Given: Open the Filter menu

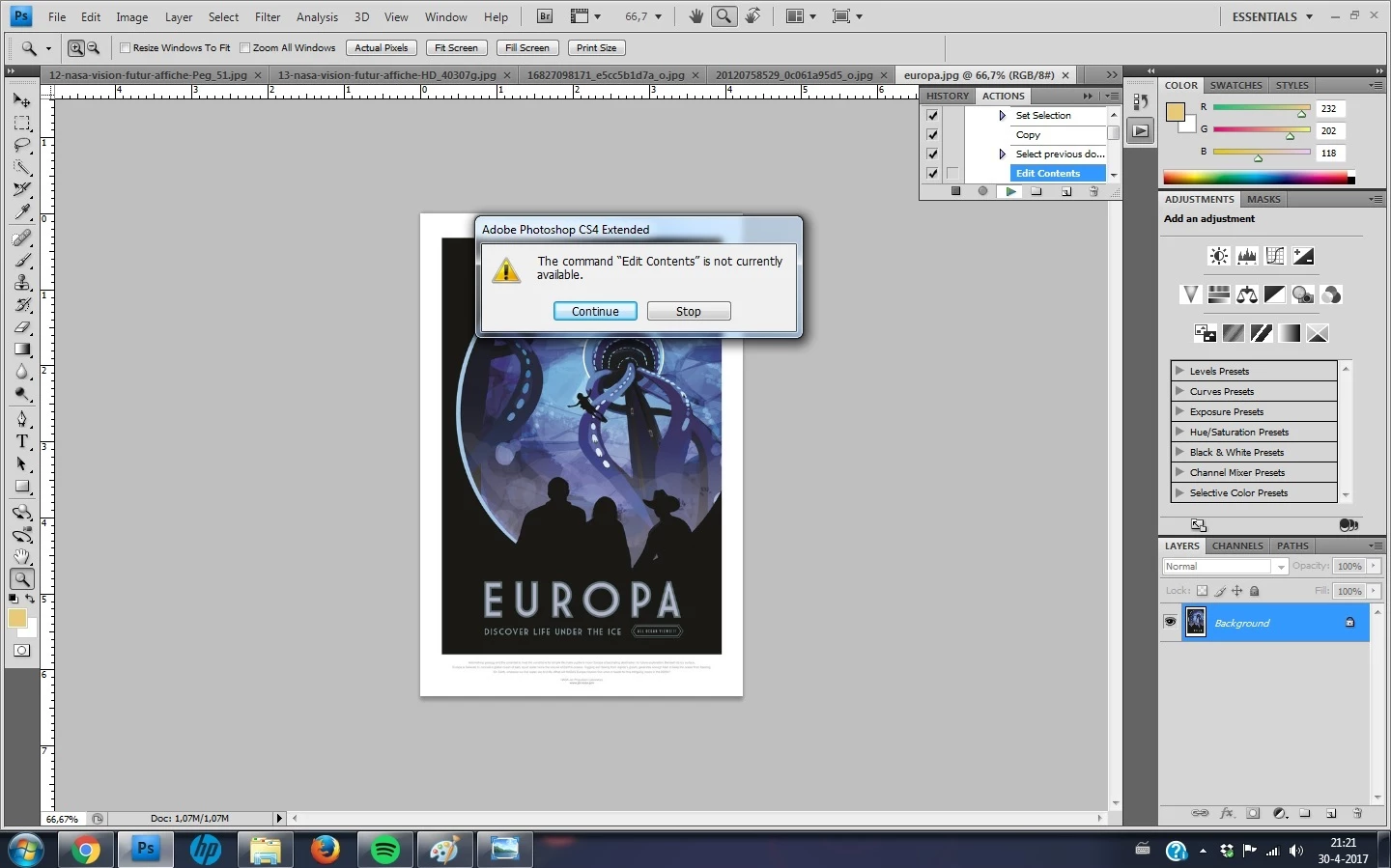Looking at the screenshot, I should 268,16.
